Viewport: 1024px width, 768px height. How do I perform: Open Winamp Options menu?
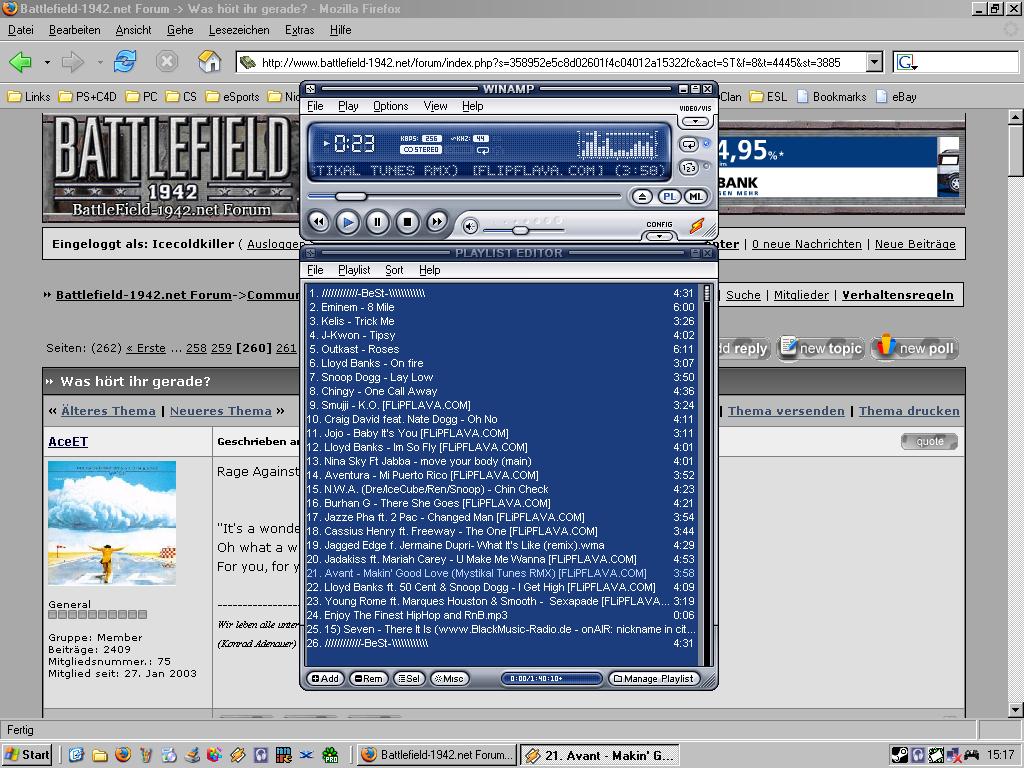(x=391, y=106)
